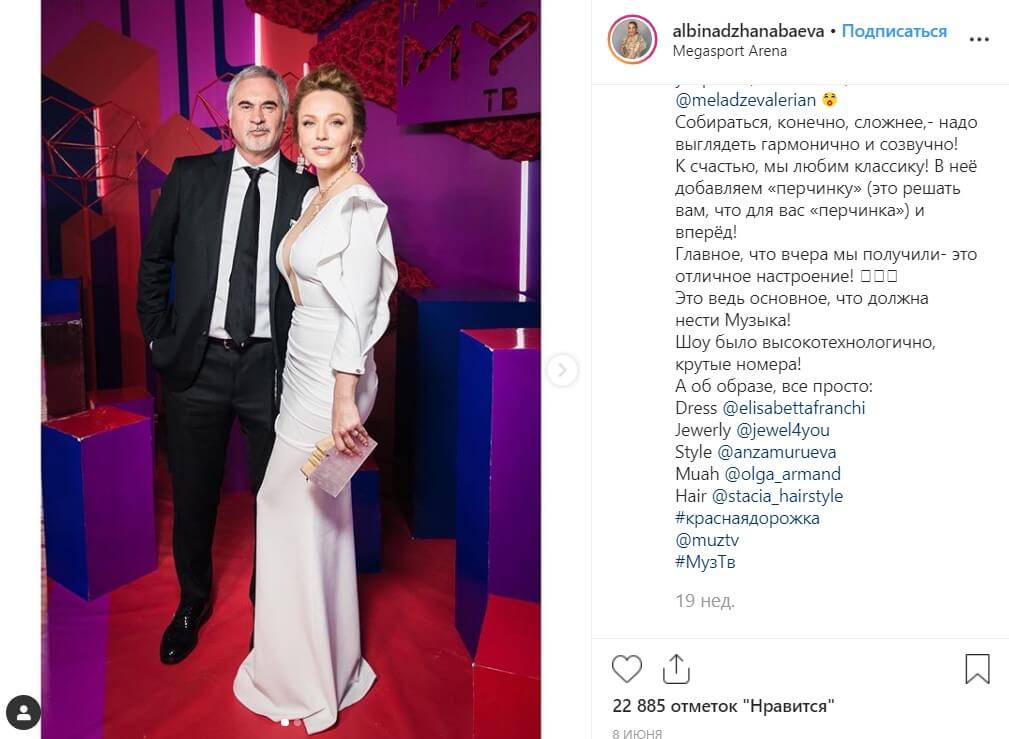1009x739 pixels.
Task: Visit @jewel4you jewelry profile
Action: tap(782, 430)
